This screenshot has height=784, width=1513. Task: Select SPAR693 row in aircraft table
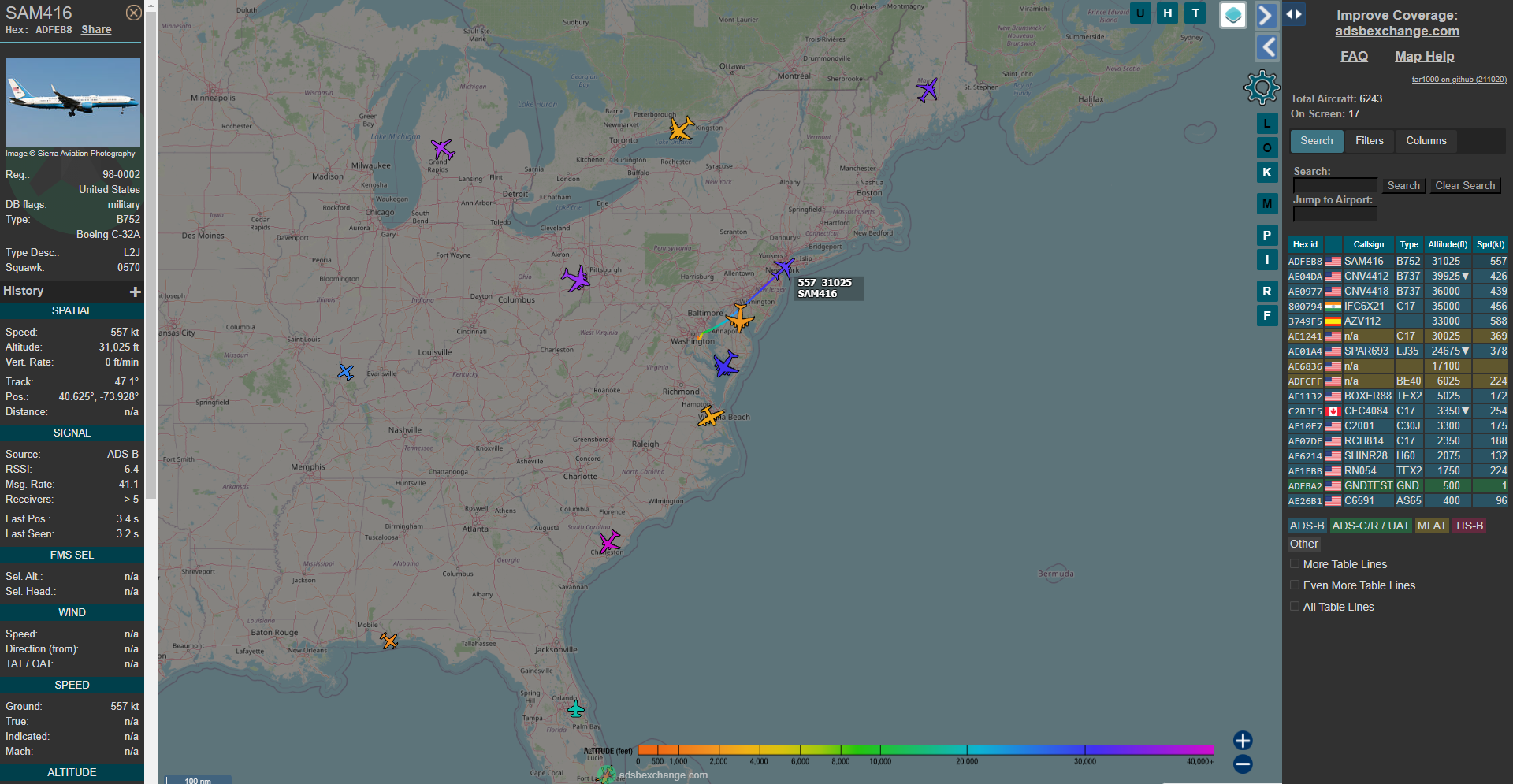[x=1397, y=351]
